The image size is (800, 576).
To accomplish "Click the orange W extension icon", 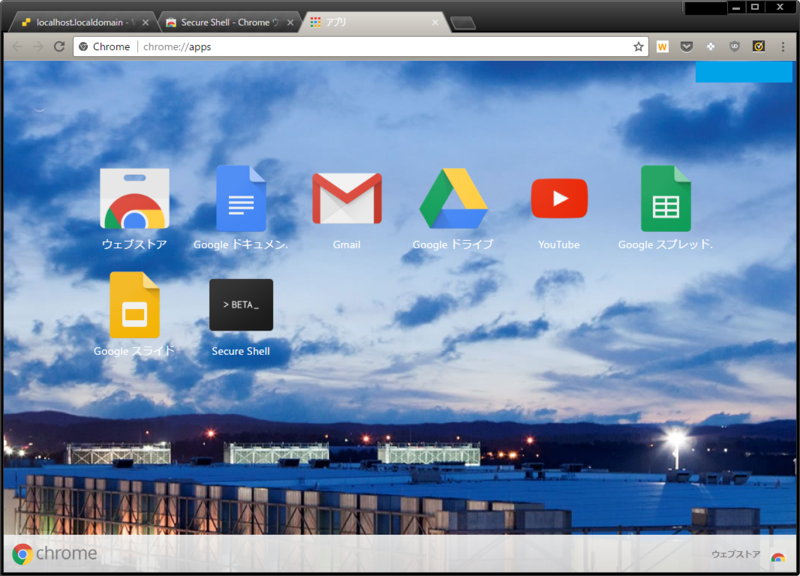I will coord(662,47).
